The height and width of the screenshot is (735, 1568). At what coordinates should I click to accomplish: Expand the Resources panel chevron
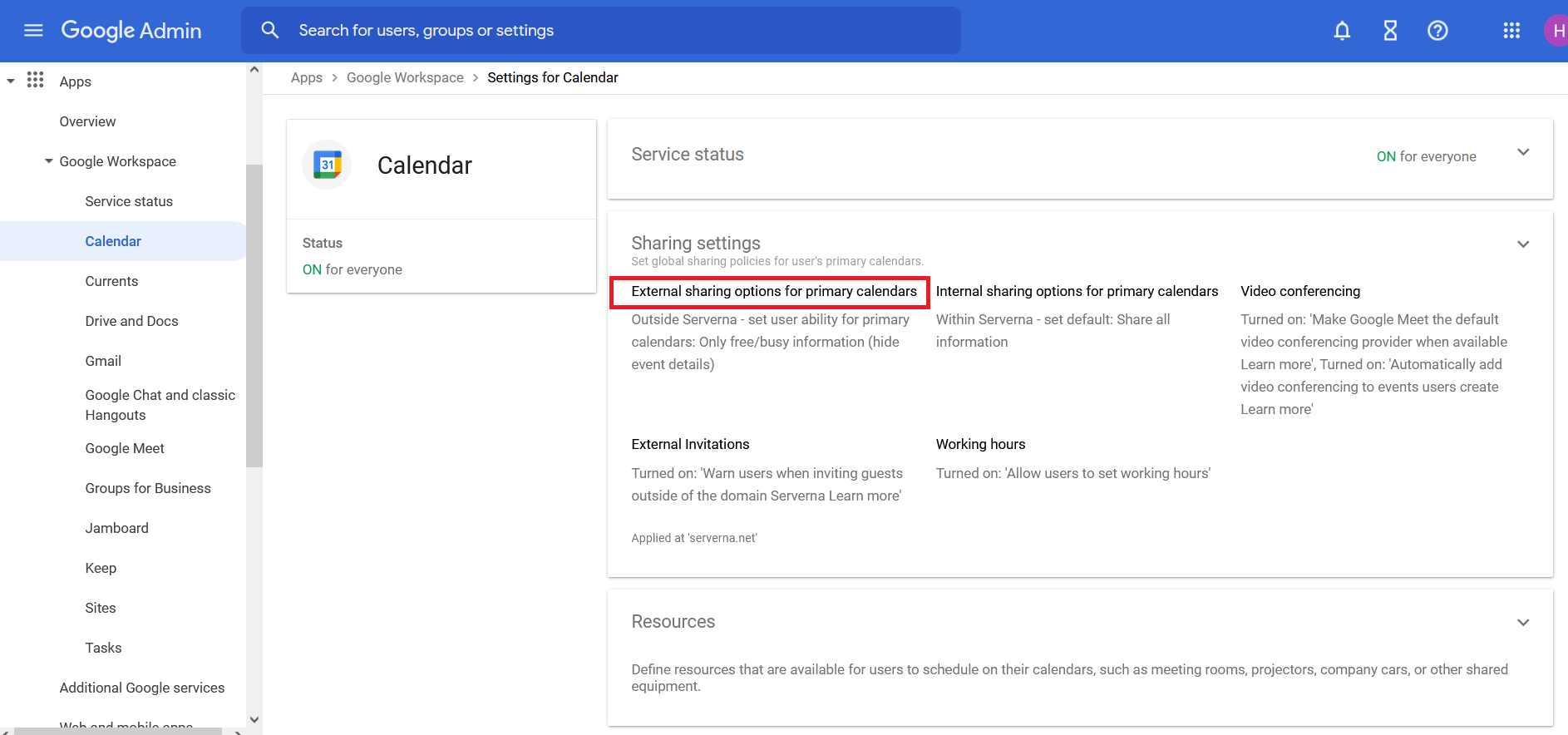pyautogui.click(x=1523, y=623)
